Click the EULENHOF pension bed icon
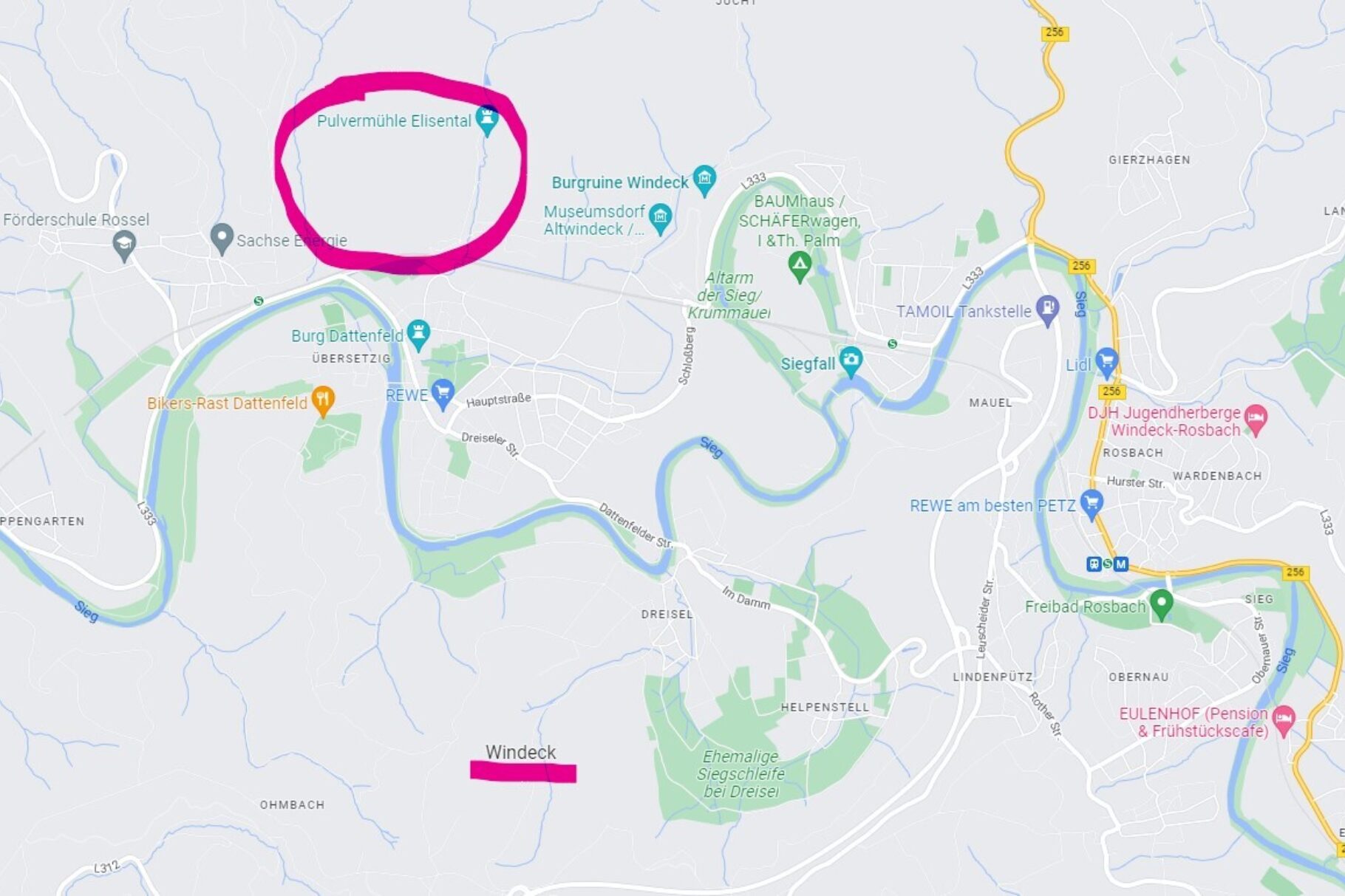 point(1284,721)
